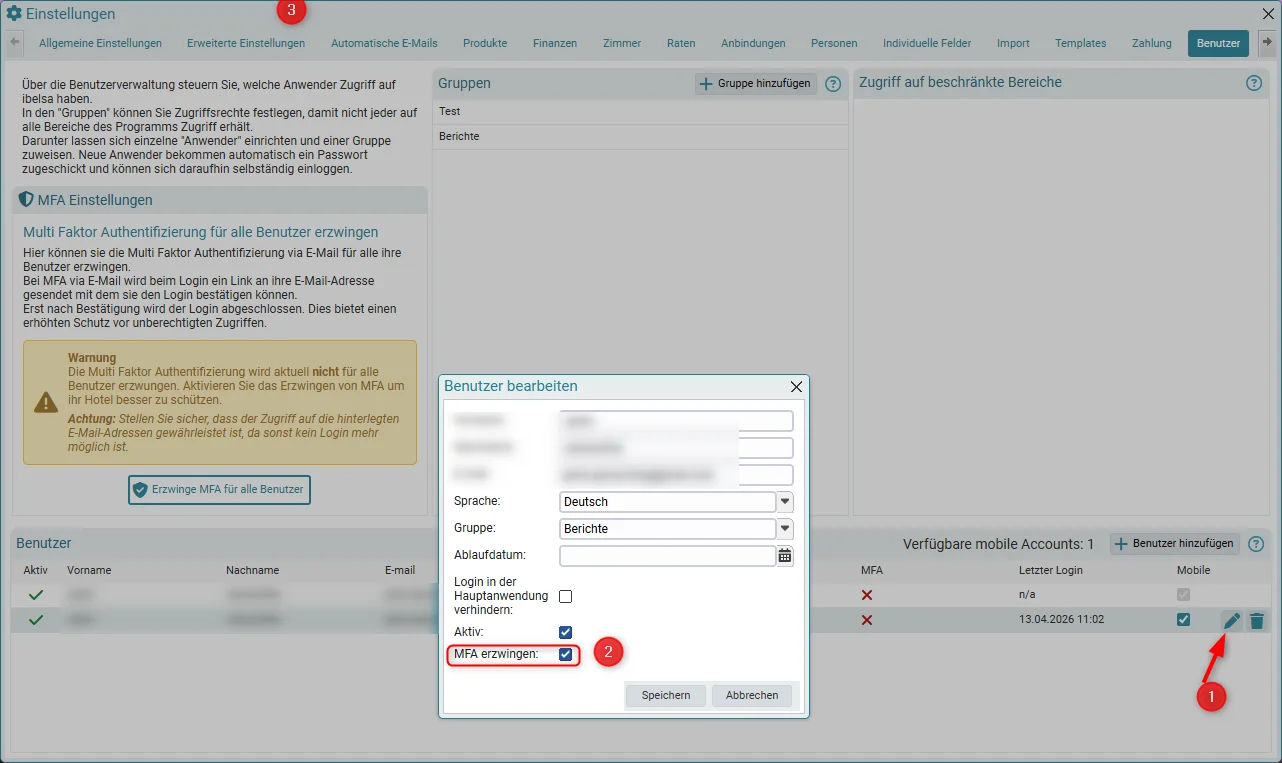The height and width of the screenshot is (763, 1282).
Task: Open the Finanzen tab
Action: (555, 43)
